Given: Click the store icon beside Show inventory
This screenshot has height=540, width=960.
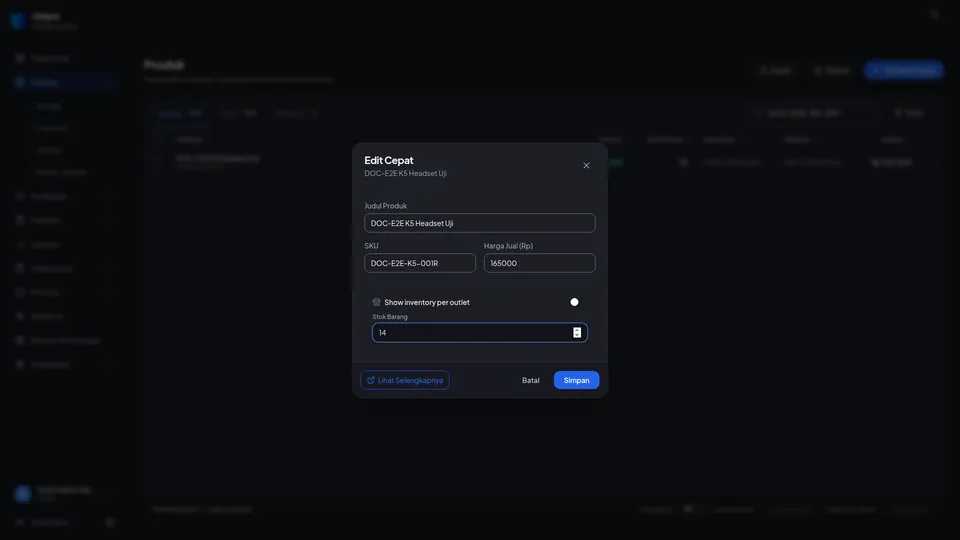Looking at the screenshot, I should point(377,302).
